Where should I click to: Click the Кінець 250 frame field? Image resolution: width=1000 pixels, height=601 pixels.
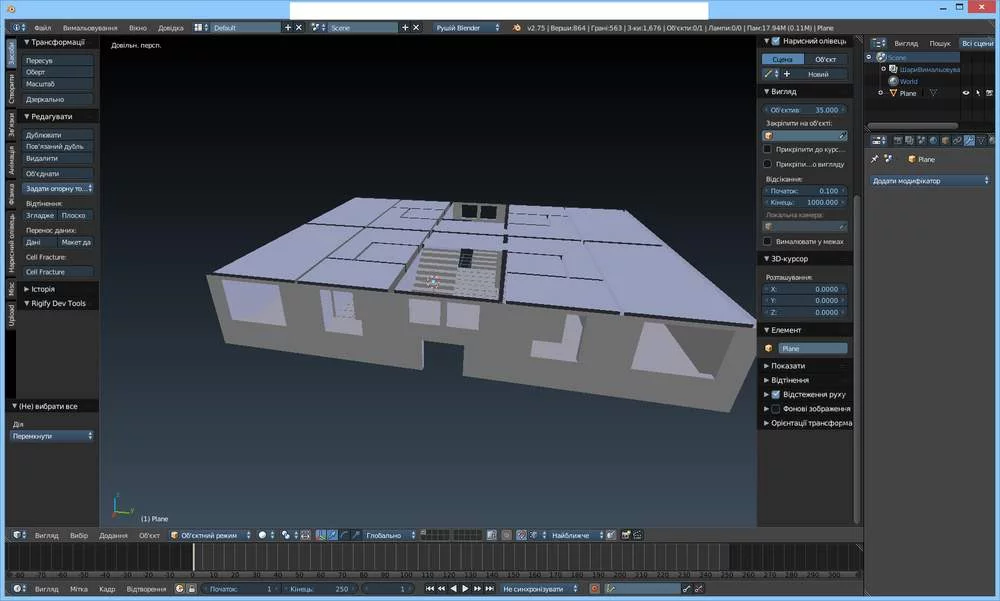click(x=320, y=589)
